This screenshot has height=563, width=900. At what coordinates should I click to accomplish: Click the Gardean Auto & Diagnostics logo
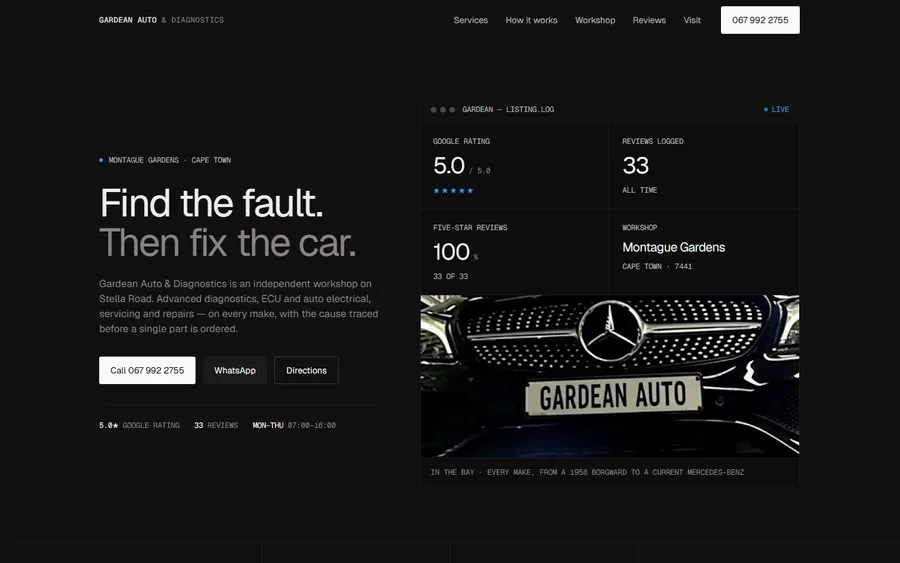(x=161, y=20)
